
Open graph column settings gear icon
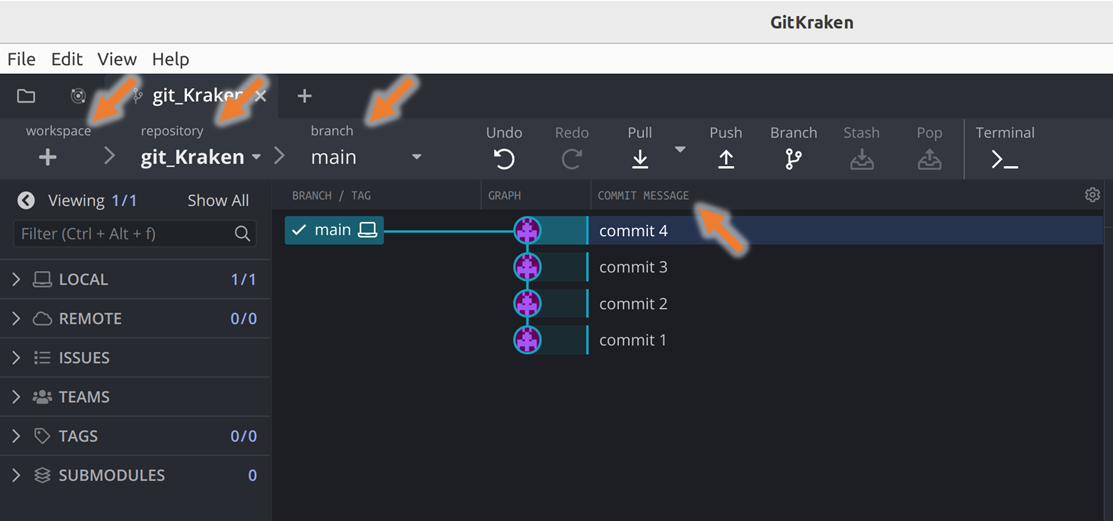[1092, 194]
